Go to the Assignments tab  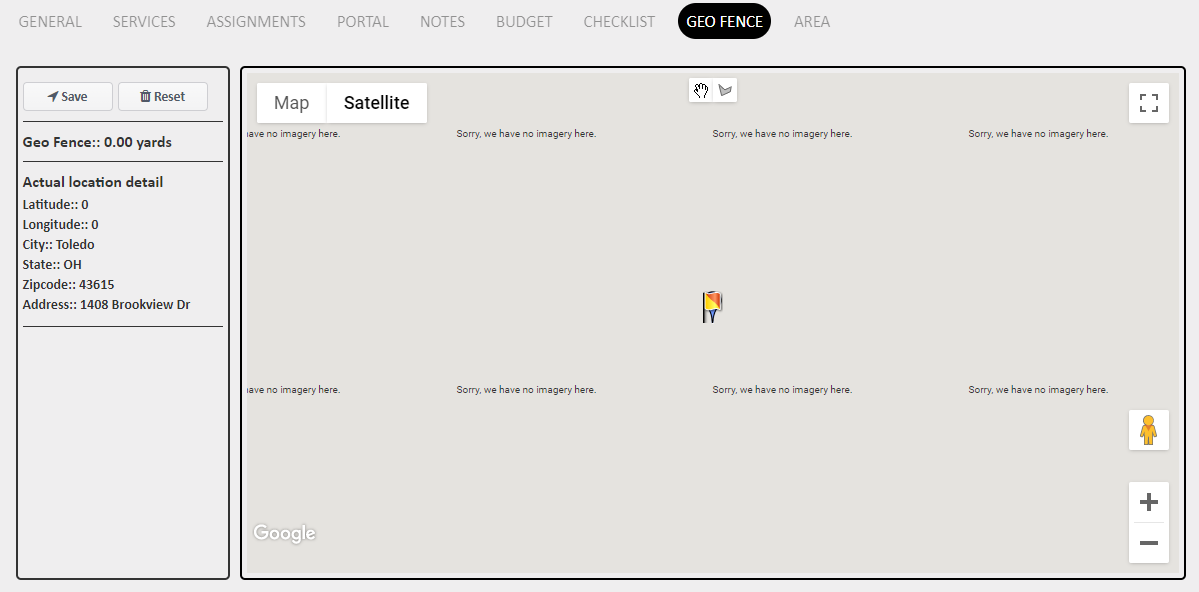pos(256,21)
